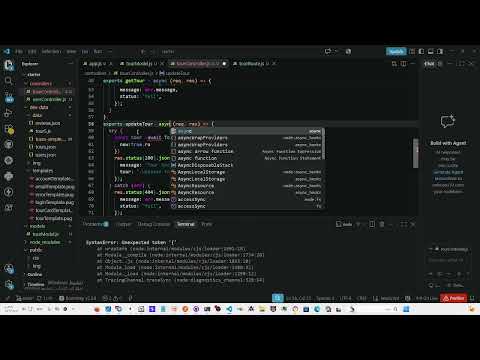Switch to the Terminal panel tab
Viewport: 480px width, 360px height.
(x=186, y=224)
